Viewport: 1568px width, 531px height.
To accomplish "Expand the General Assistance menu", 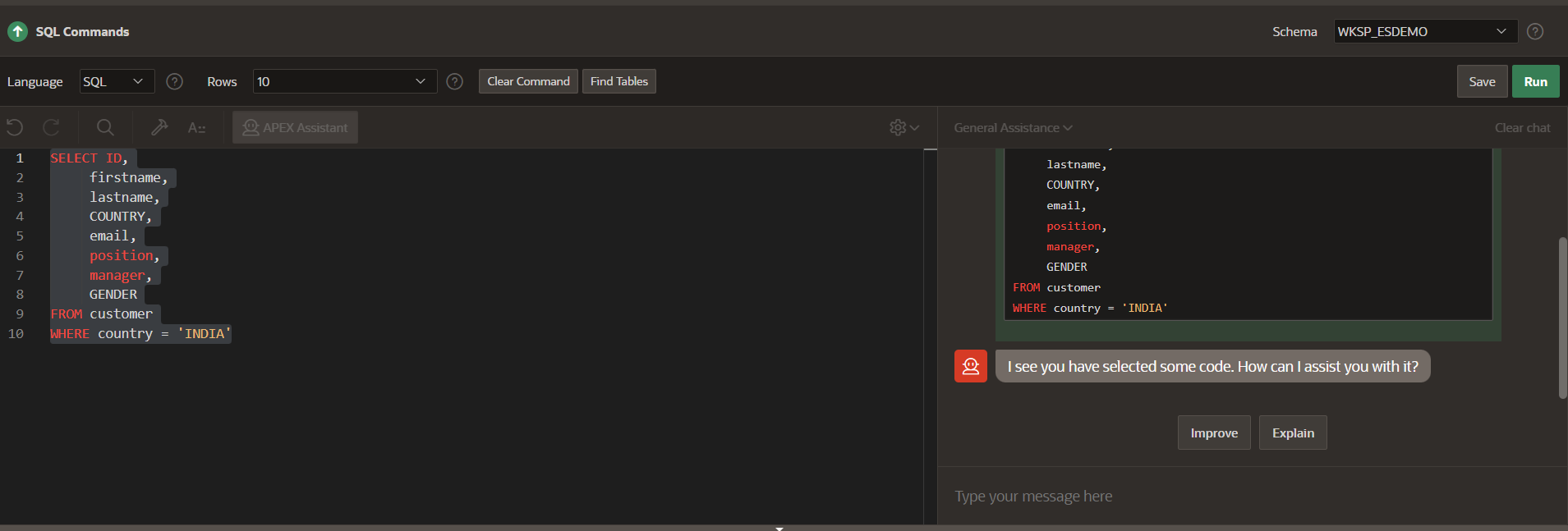I will 1013,127.
